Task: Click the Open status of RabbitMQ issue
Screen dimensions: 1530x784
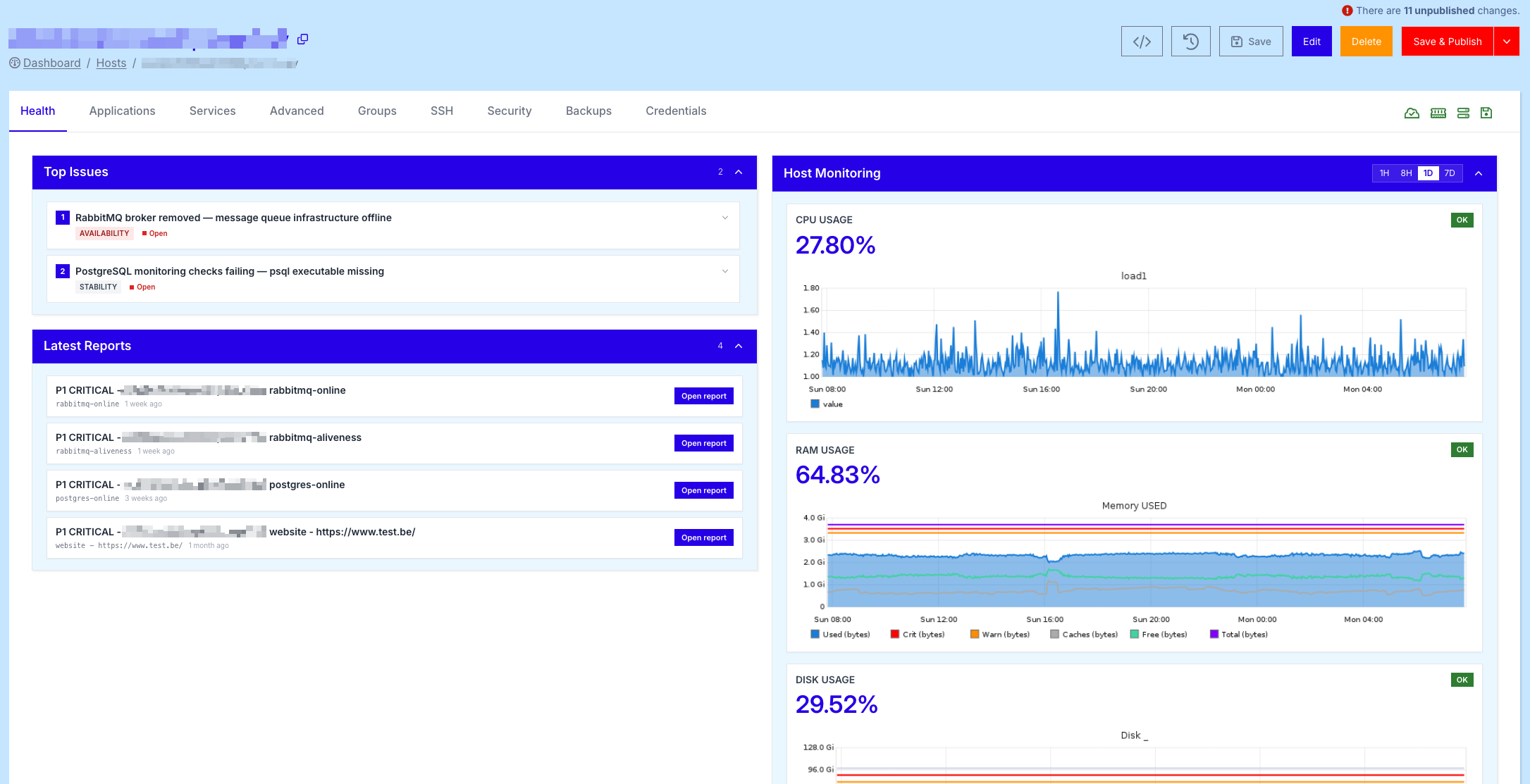Action: coord(155,234)
